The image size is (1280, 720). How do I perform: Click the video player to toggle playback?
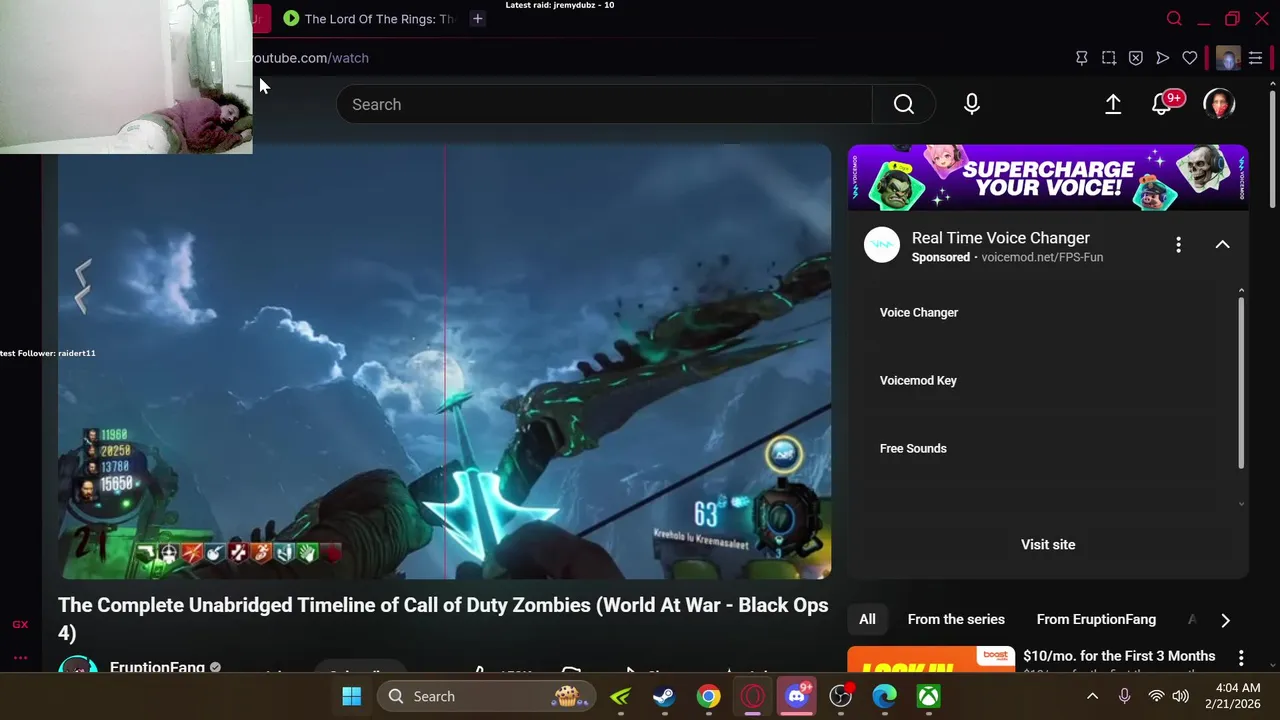(x=444, y=362)
